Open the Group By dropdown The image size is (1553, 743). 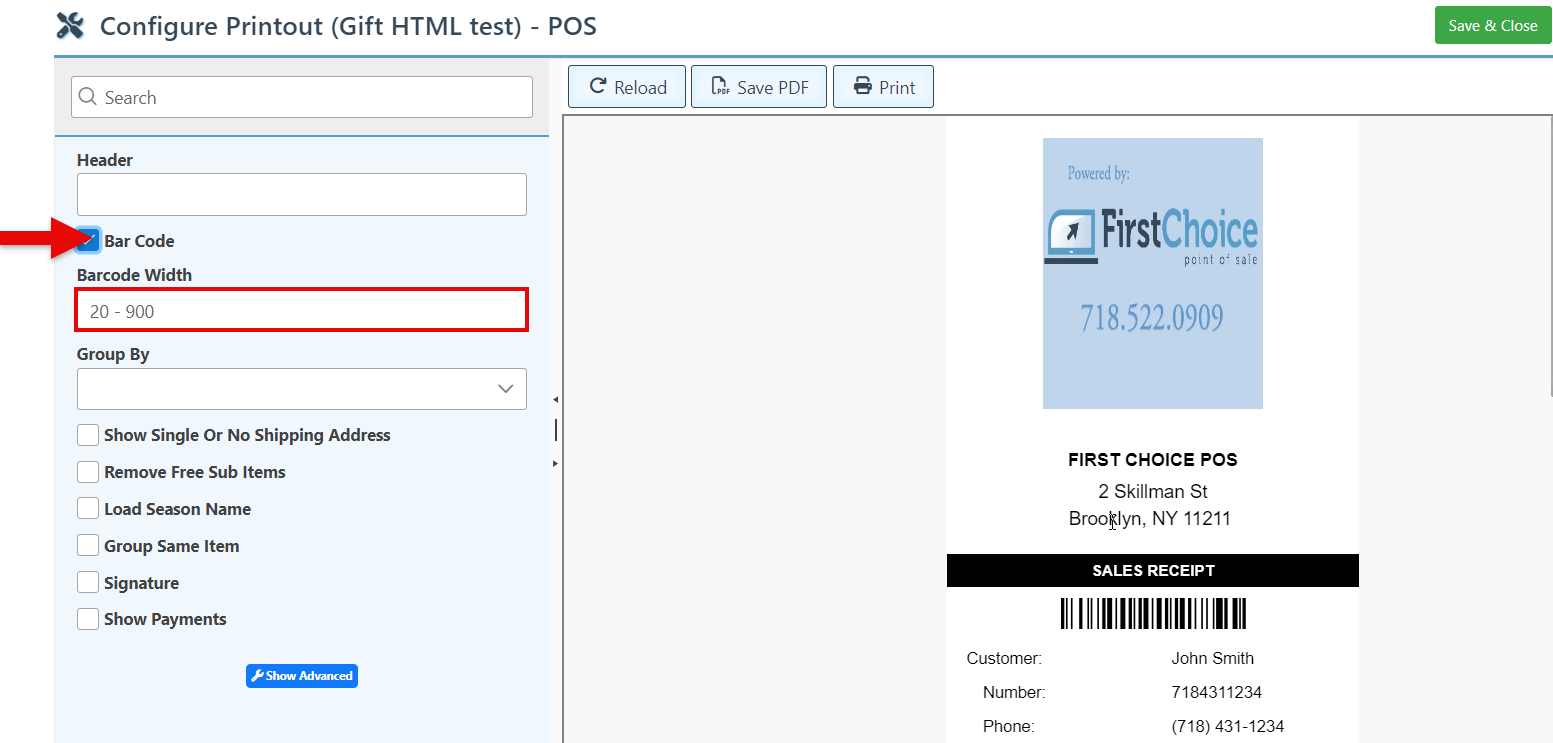tap(301, 389)
